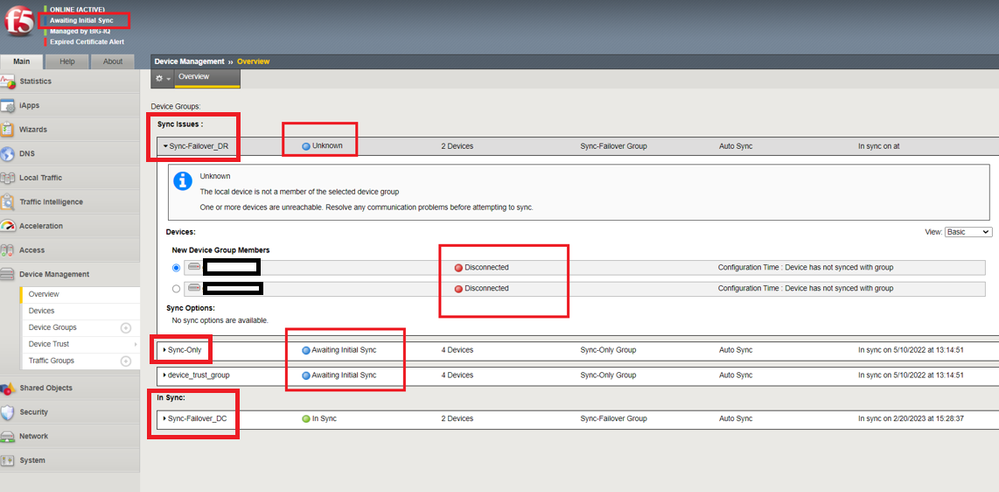
Task: Click the iApps sidebar icon
Action: 9,105
